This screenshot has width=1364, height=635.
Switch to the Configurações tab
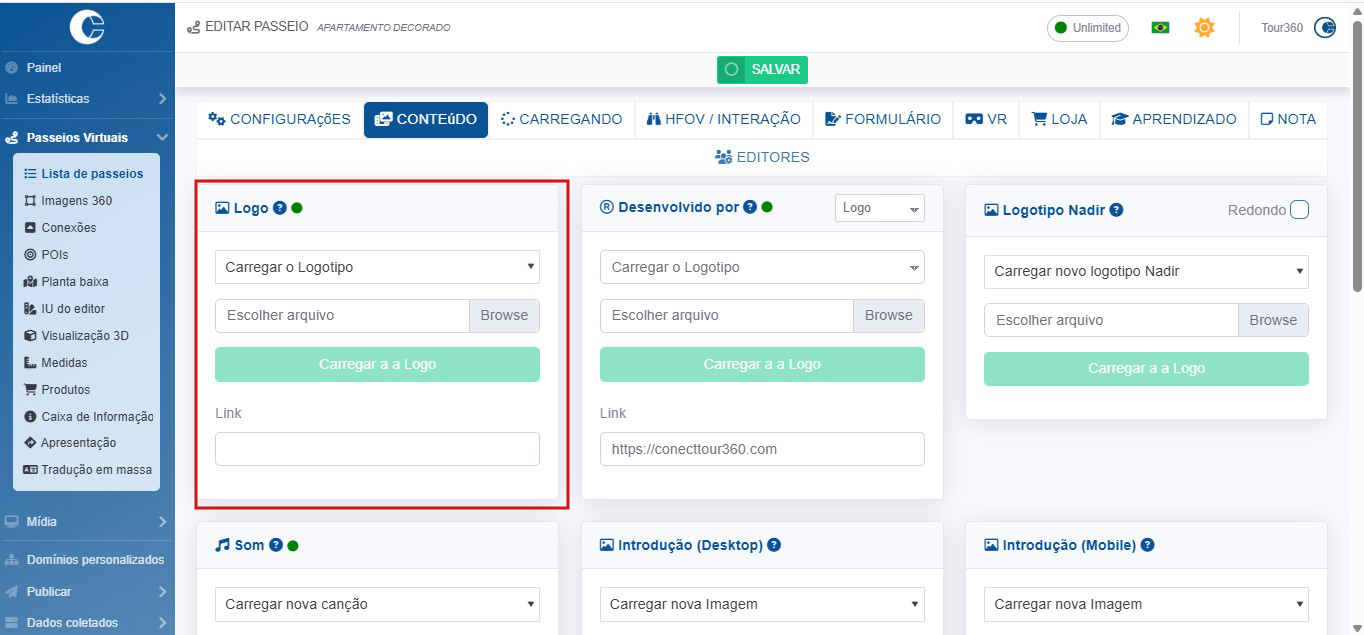(x=279, y=119)
